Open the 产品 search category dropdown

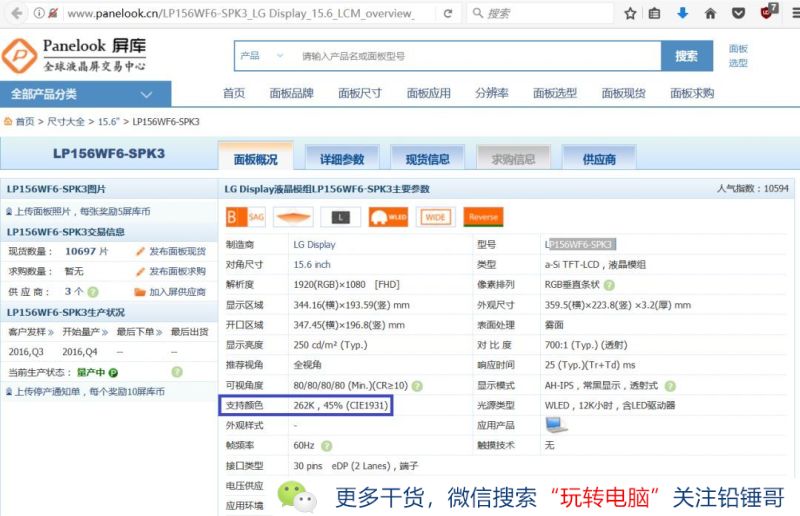click(x=262, y=56)
